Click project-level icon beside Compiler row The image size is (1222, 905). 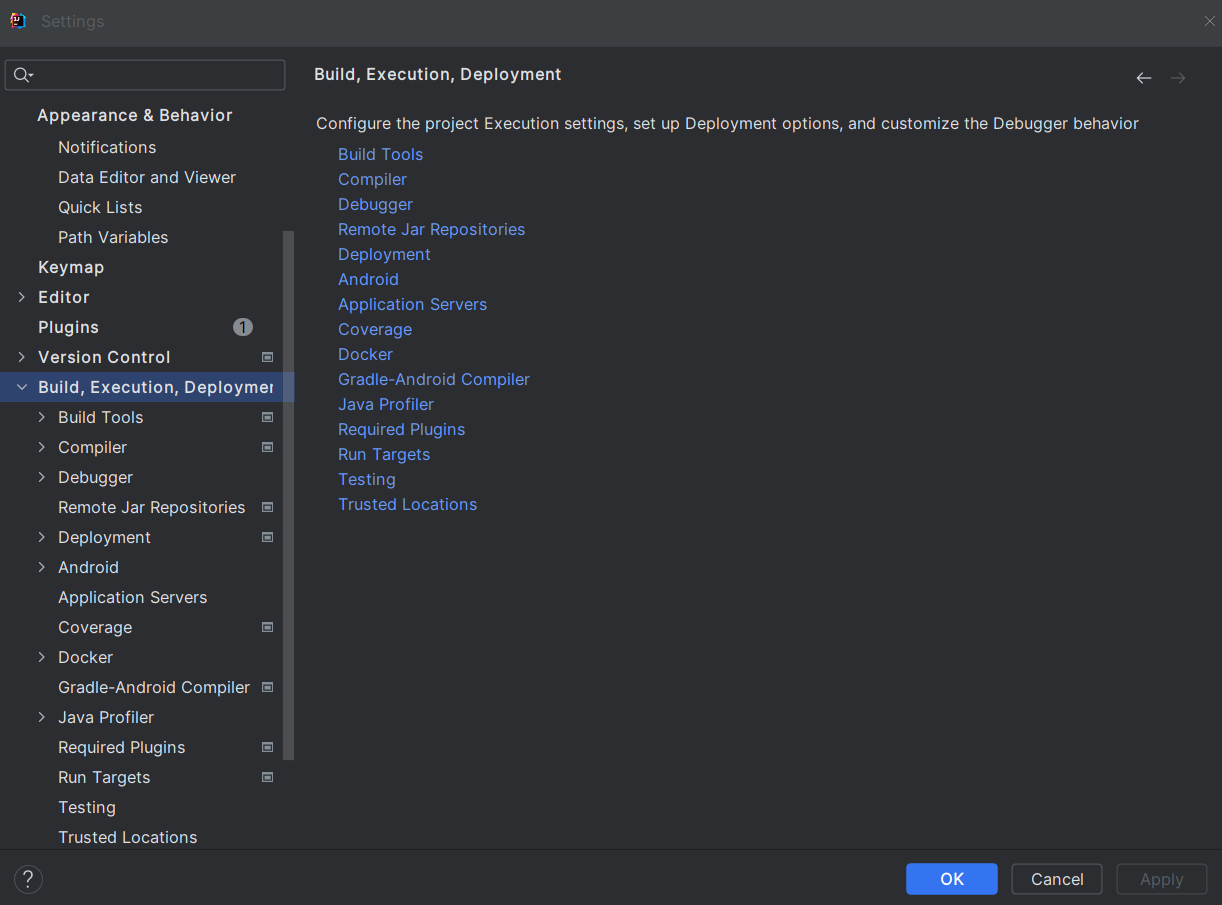pyautogui.click(x=267, y=447)
